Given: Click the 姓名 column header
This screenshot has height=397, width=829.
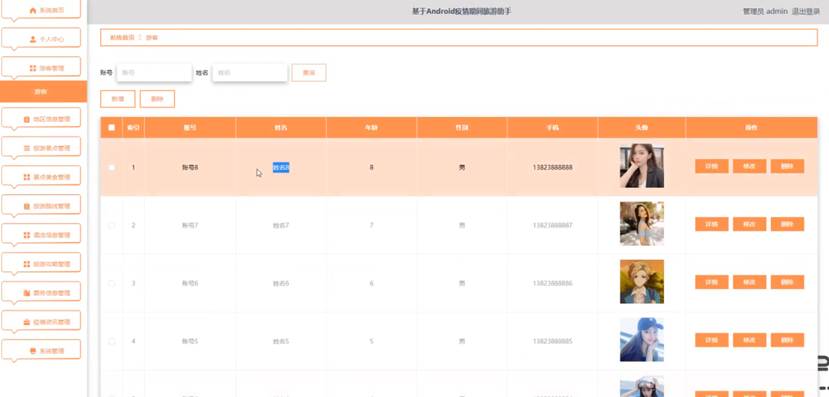Looking at the screenshot, I should [x=281, y=127].
